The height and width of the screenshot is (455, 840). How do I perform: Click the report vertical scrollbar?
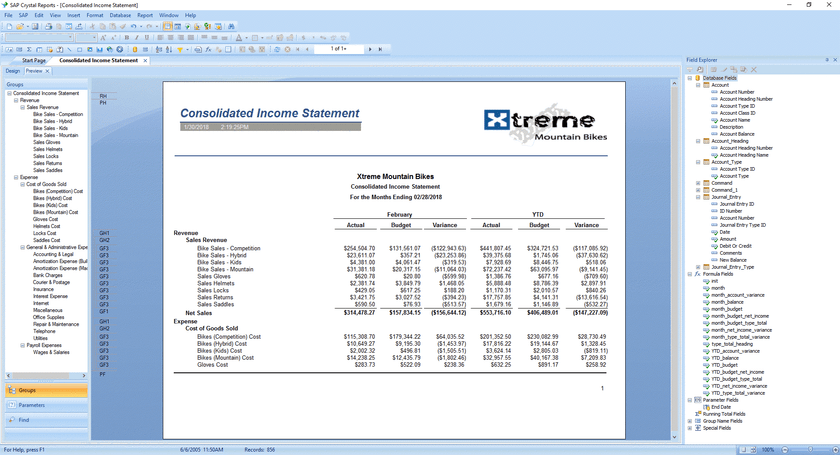point(674,260)
